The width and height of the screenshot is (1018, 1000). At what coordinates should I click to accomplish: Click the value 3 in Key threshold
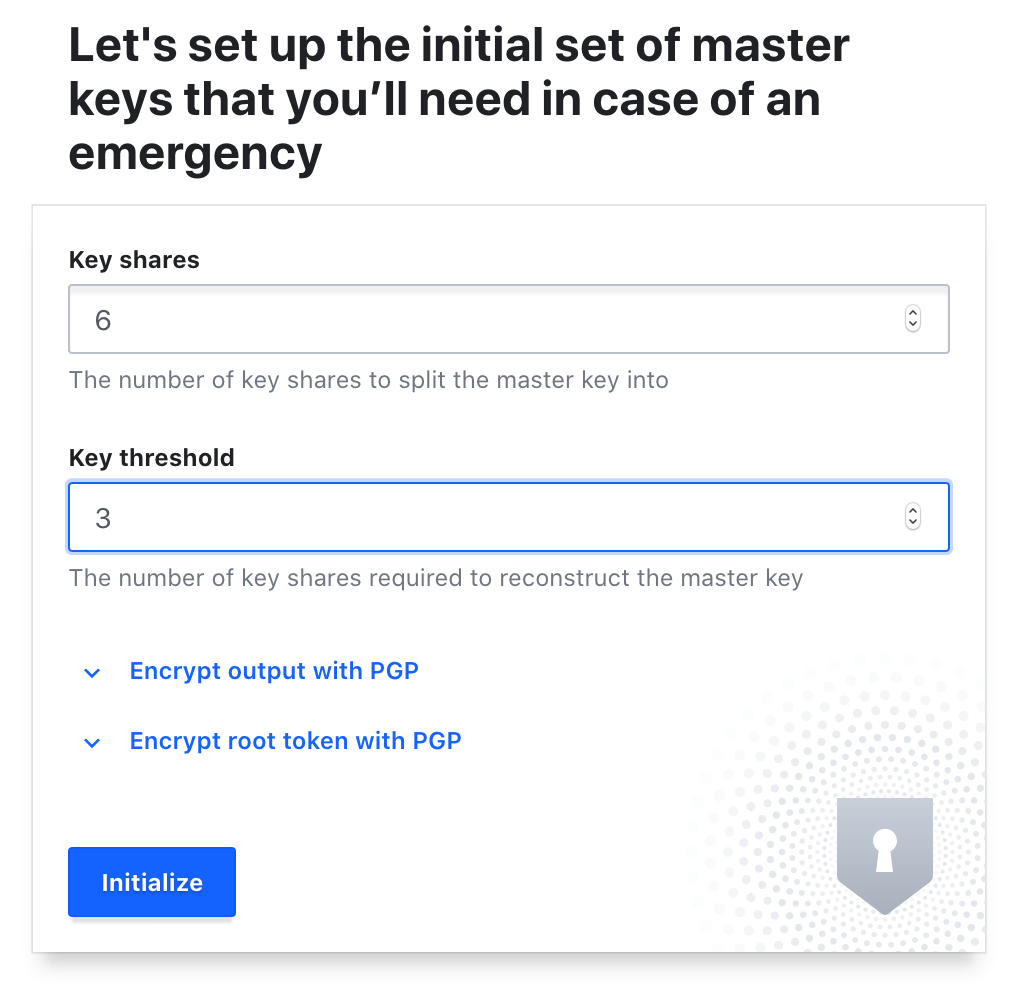[x=103, y=518]
